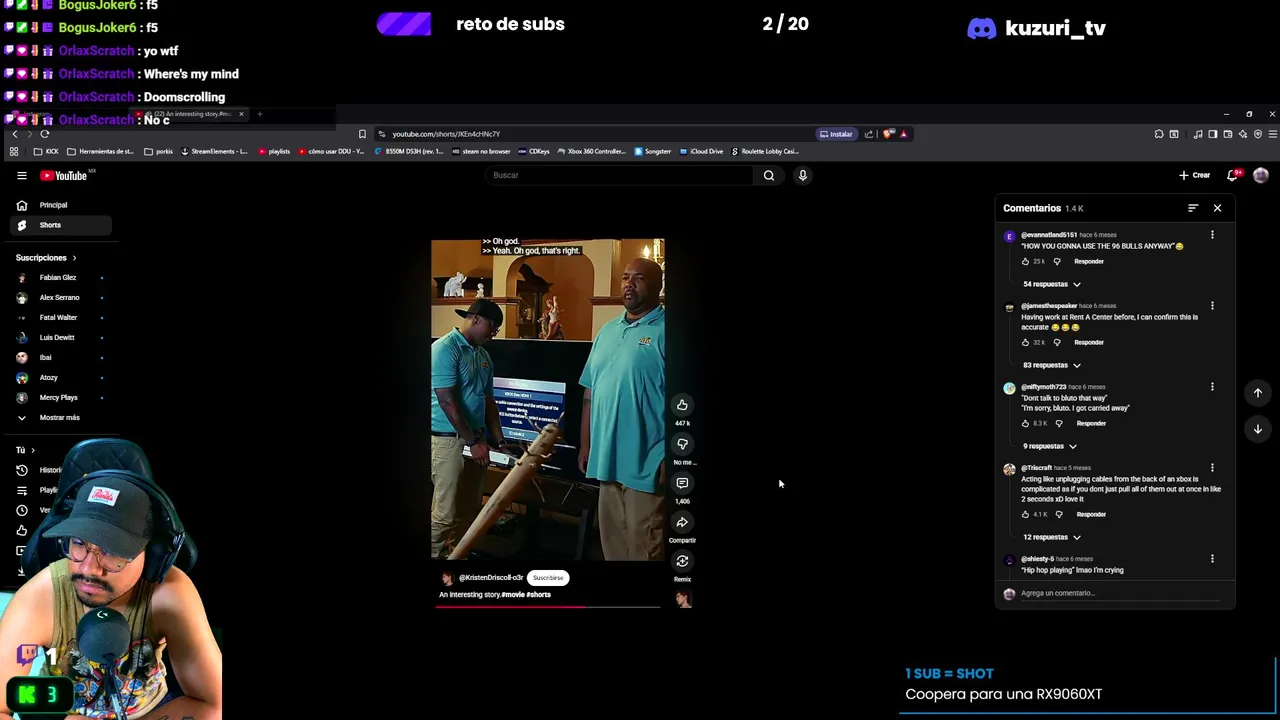The image size is (1280, 720).
Task: Open the YouTube hamburger guide menu
Action: click(x=21, y=175)
